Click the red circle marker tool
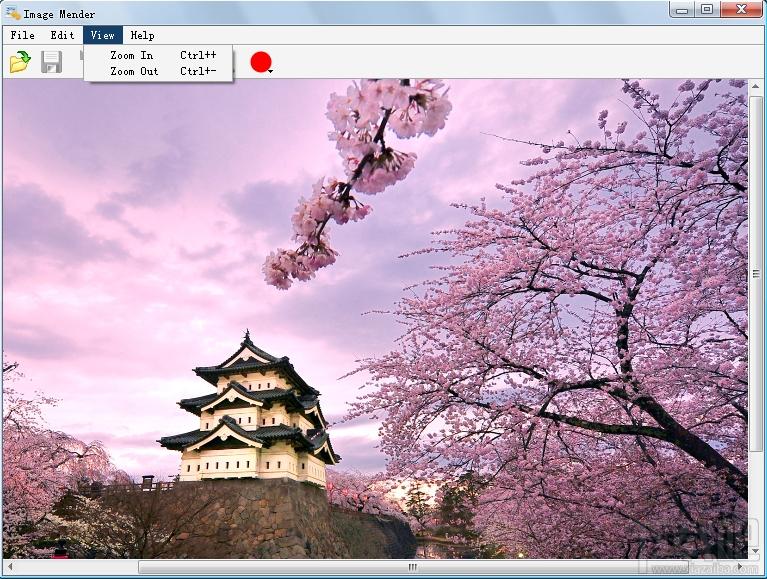 point(261,62)
